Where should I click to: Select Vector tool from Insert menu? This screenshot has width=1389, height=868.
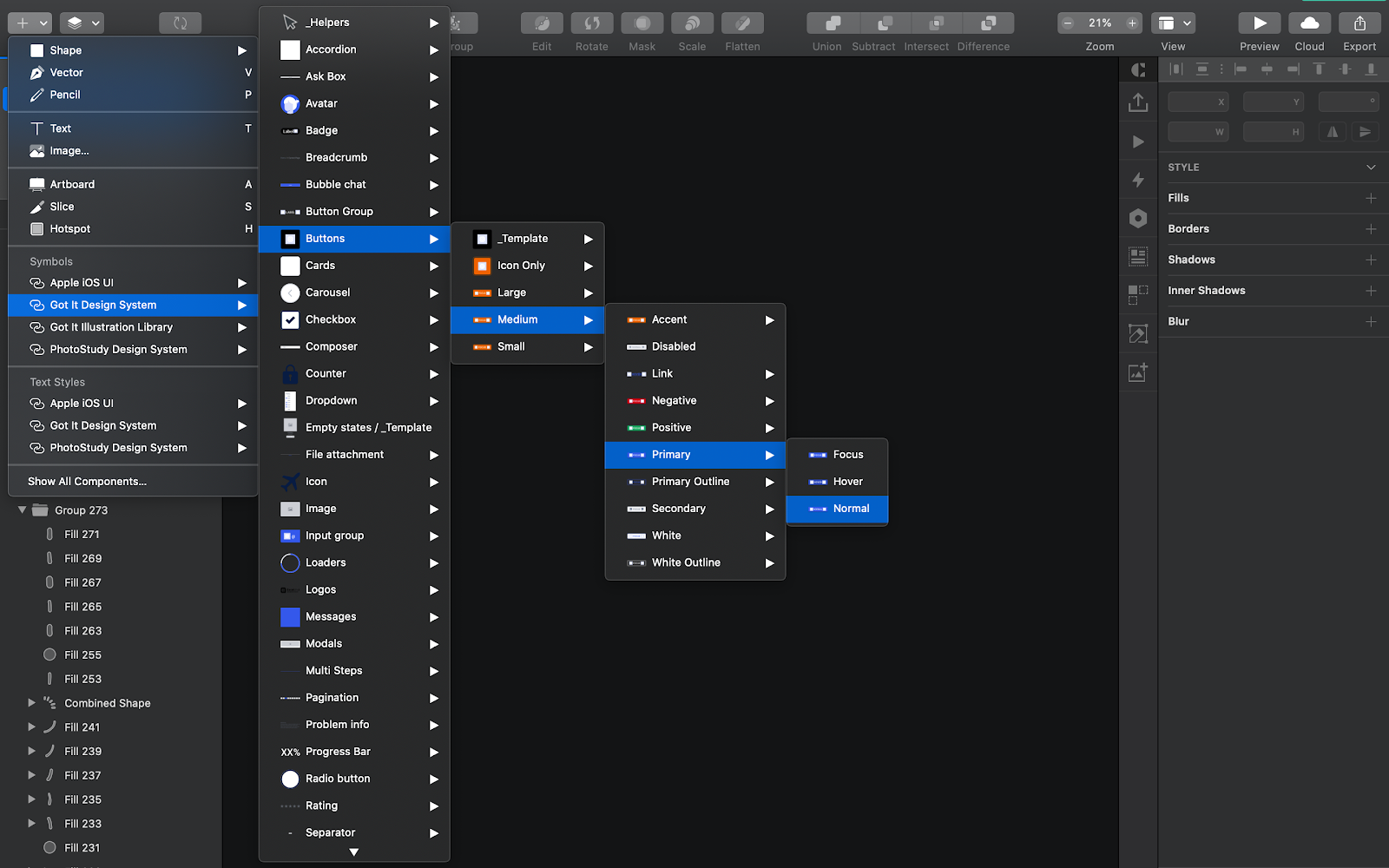[x=133, y=73]
